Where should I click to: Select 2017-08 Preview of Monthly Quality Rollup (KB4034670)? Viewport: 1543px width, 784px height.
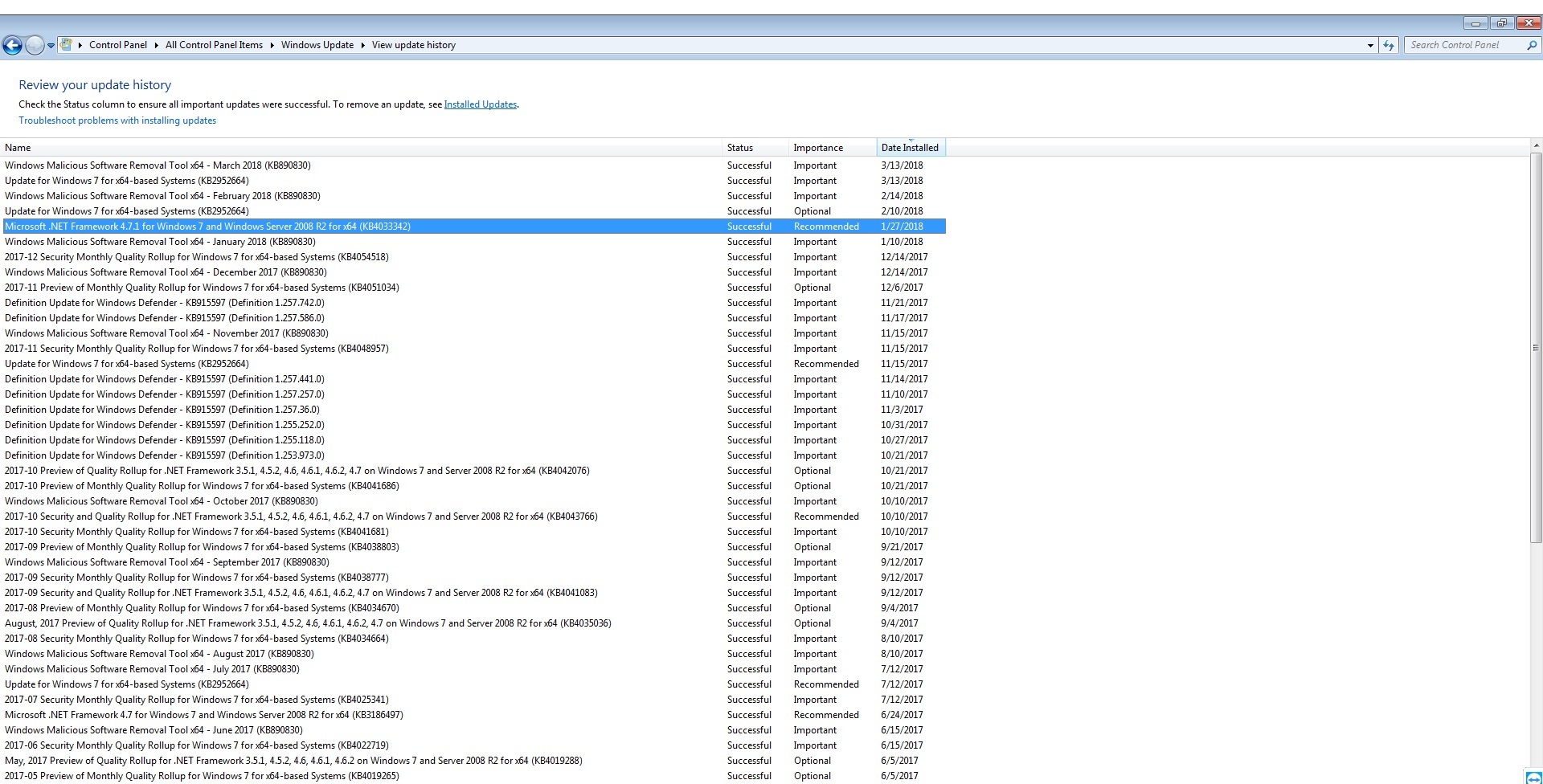tap(474, 608)
